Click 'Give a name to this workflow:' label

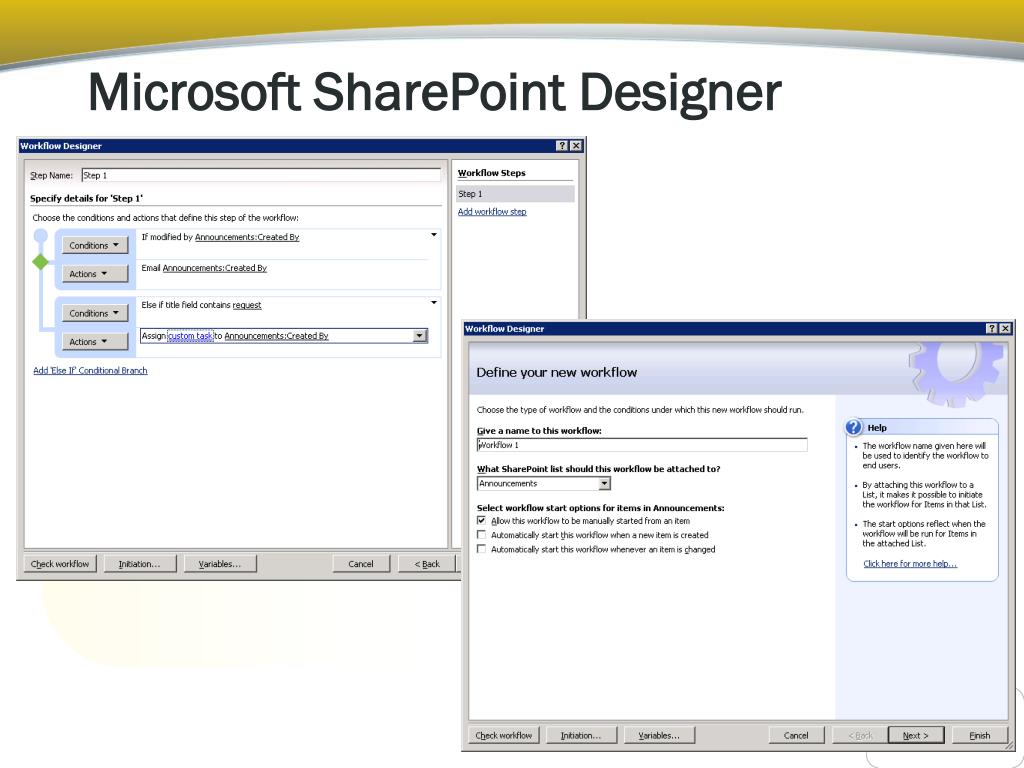click(x=539, y=431)
